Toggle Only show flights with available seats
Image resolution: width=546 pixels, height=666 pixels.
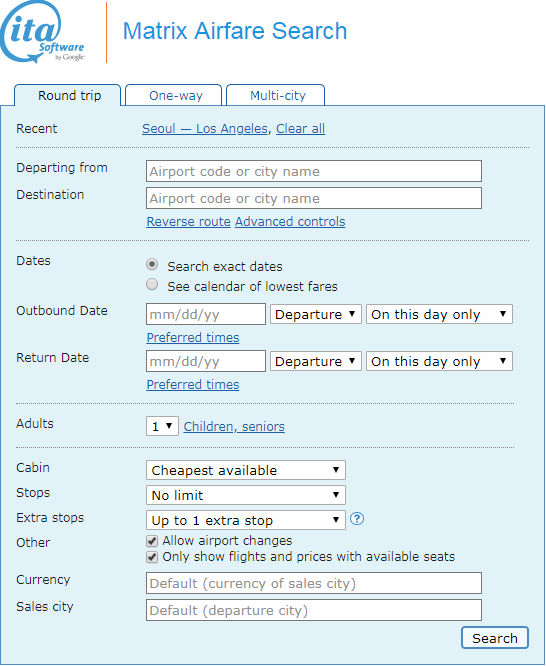point(152,557)
